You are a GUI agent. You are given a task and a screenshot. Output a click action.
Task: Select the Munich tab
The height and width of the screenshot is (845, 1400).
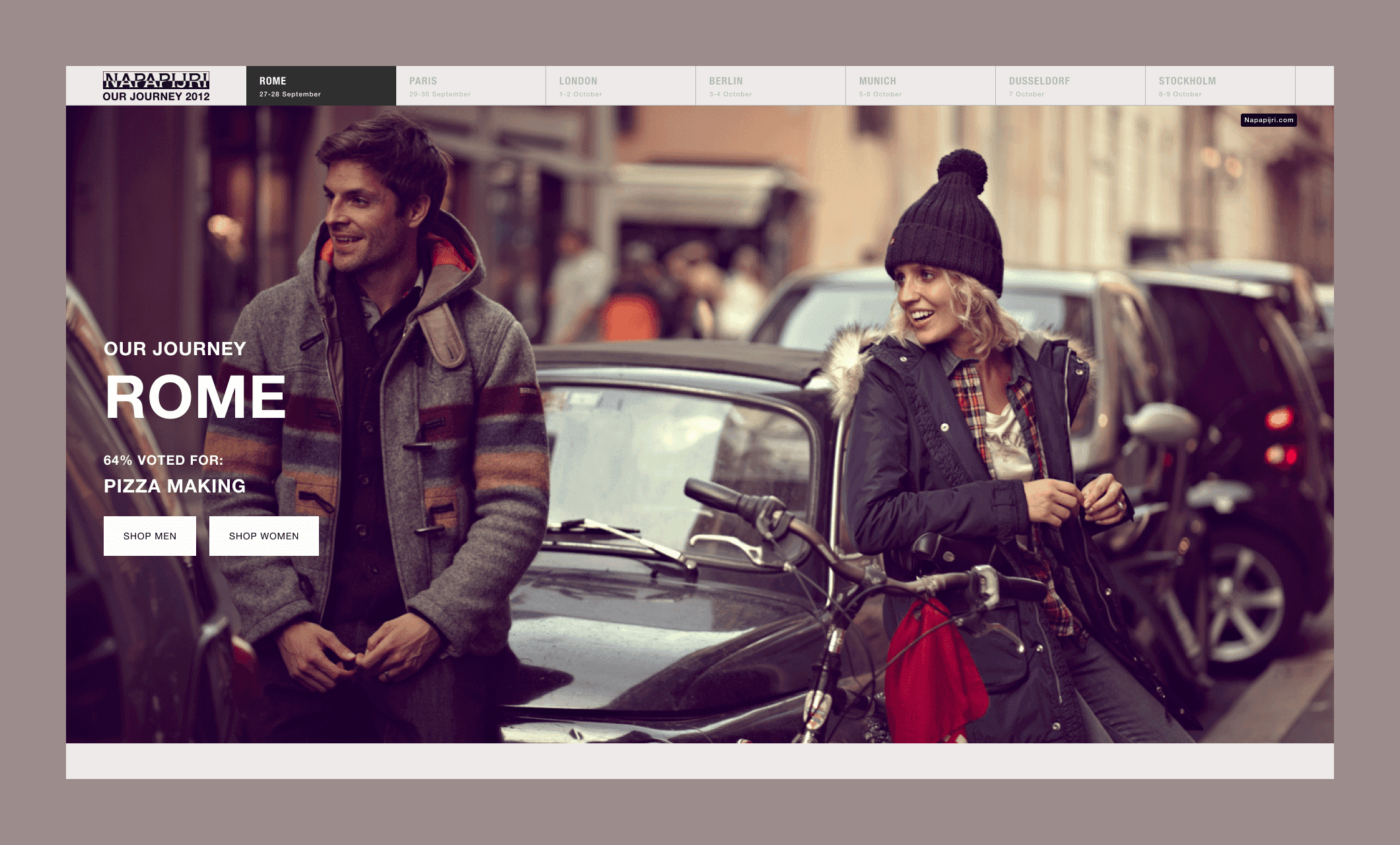pos(920,86)
